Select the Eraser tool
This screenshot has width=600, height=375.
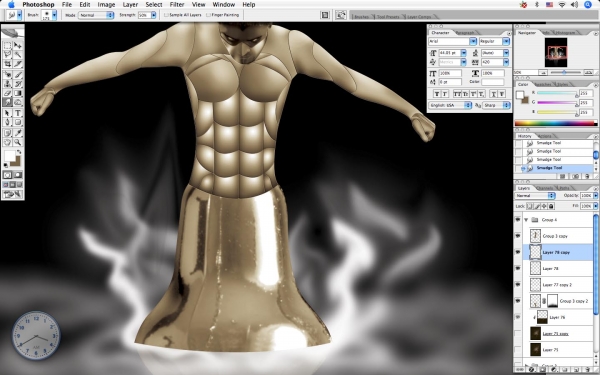tap(7, 93)
